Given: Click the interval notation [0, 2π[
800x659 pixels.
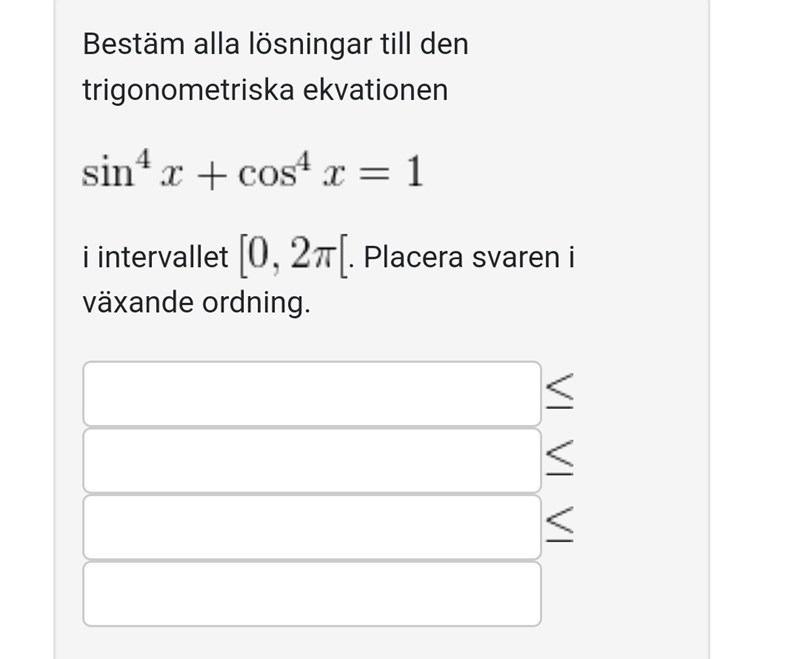Looking at the screenshot, I should (x=294, y=258).
